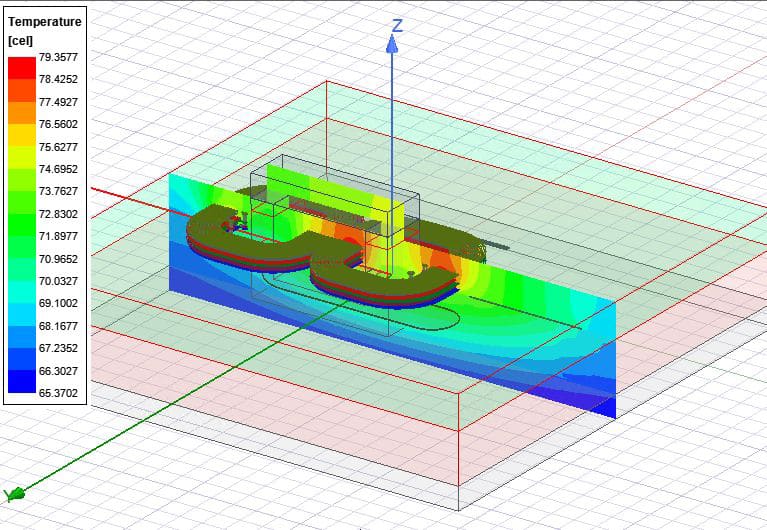Image resolution: width=767 pixels, height=530 pixels.
Task: Click the dark blue bottom legend color band
Action: (22, 382)
